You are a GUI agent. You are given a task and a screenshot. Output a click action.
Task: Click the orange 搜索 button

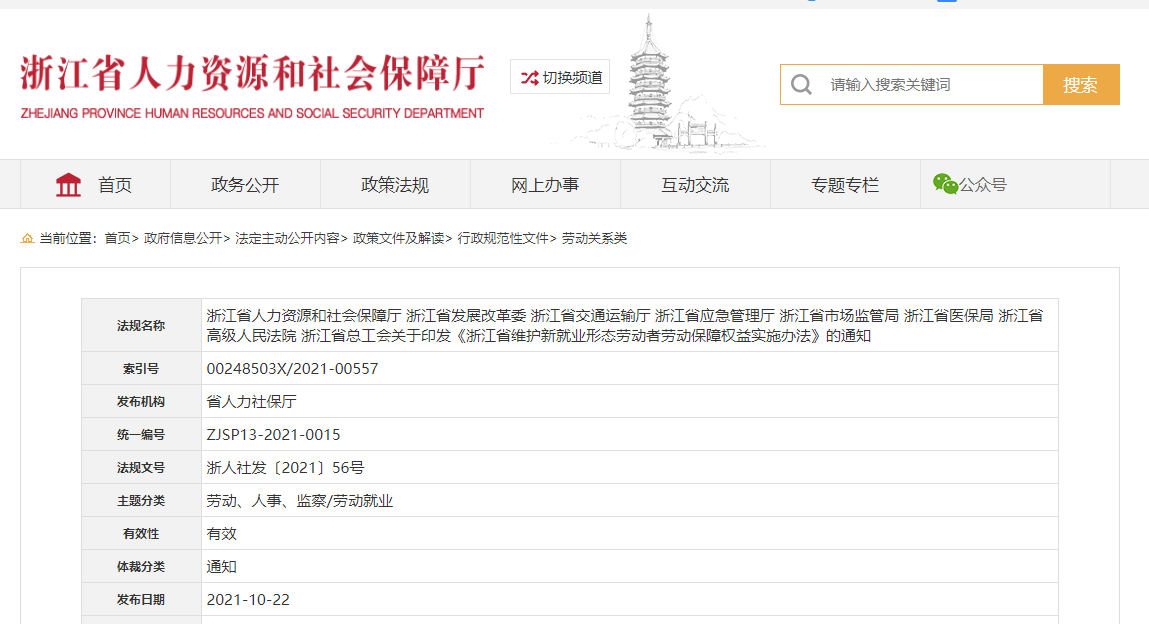click(1081, 85)
